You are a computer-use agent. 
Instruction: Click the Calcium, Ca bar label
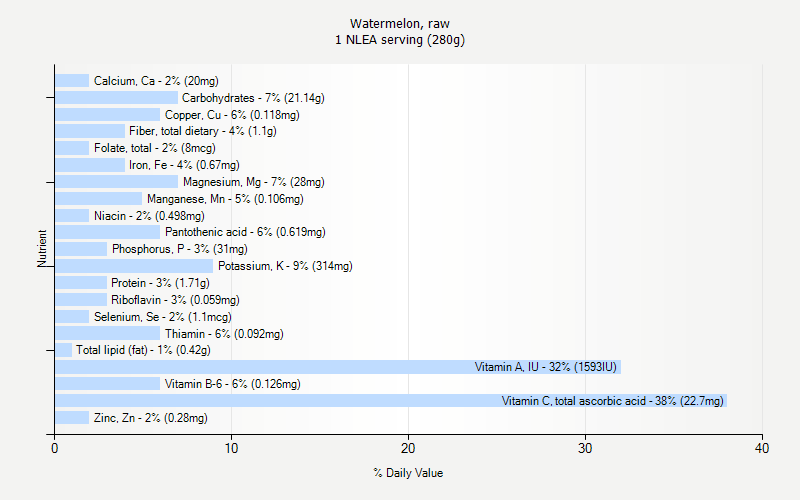tap(156, 81)
